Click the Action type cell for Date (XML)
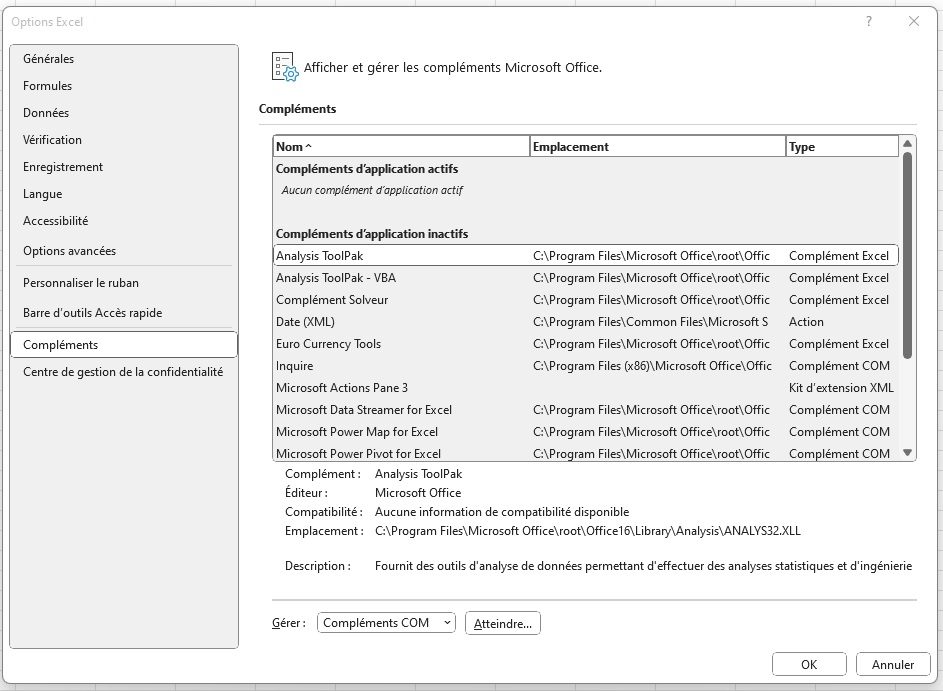The height and width of the screenshot is (691, 943). (806, 322)
